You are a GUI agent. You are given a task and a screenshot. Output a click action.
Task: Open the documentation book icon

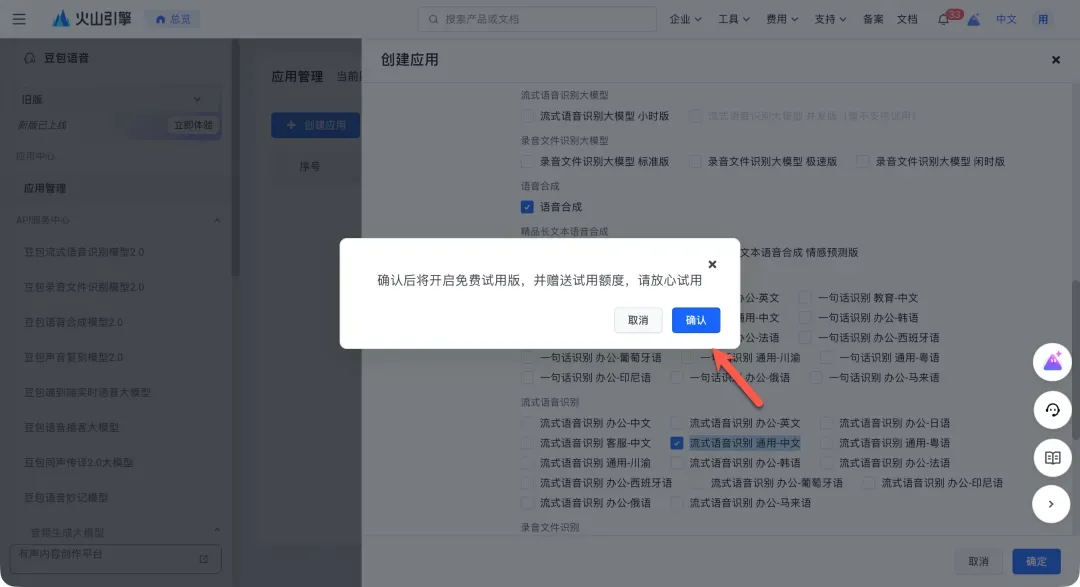point(1051,458)
